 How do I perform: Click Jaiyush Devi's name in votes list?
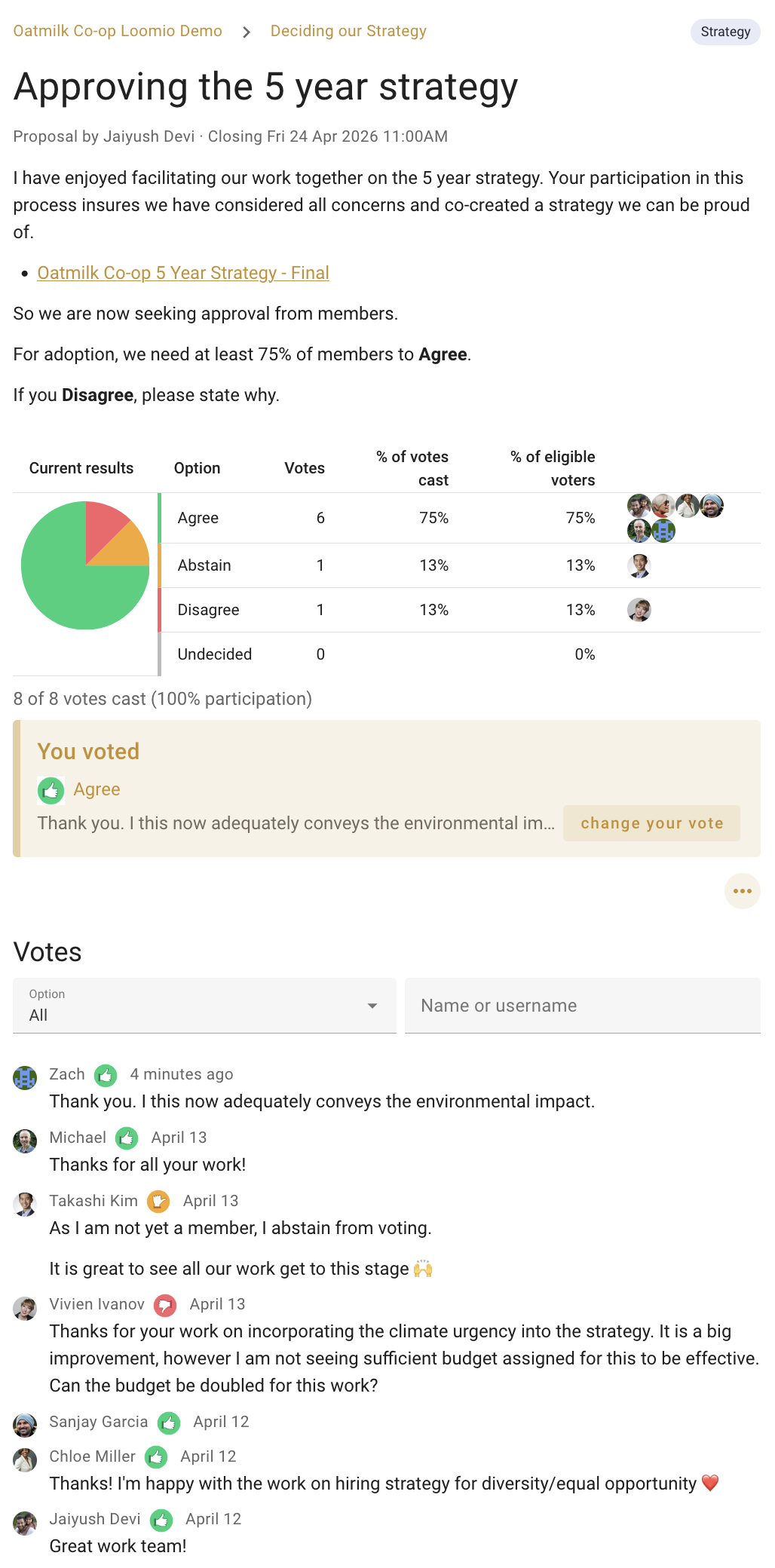pyautogui.click(x=95, y=1519)
